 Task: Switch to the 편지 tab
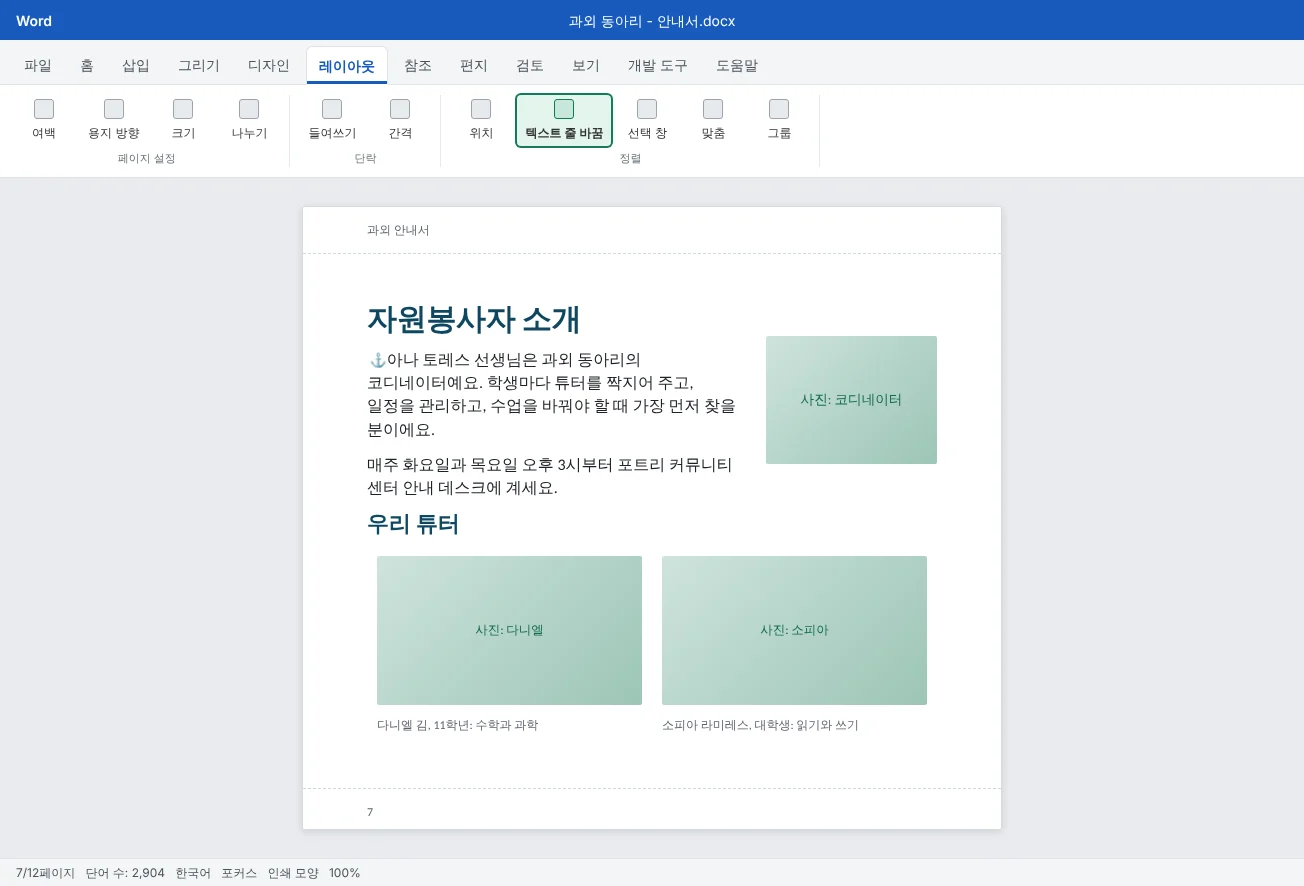click(474, 66)
